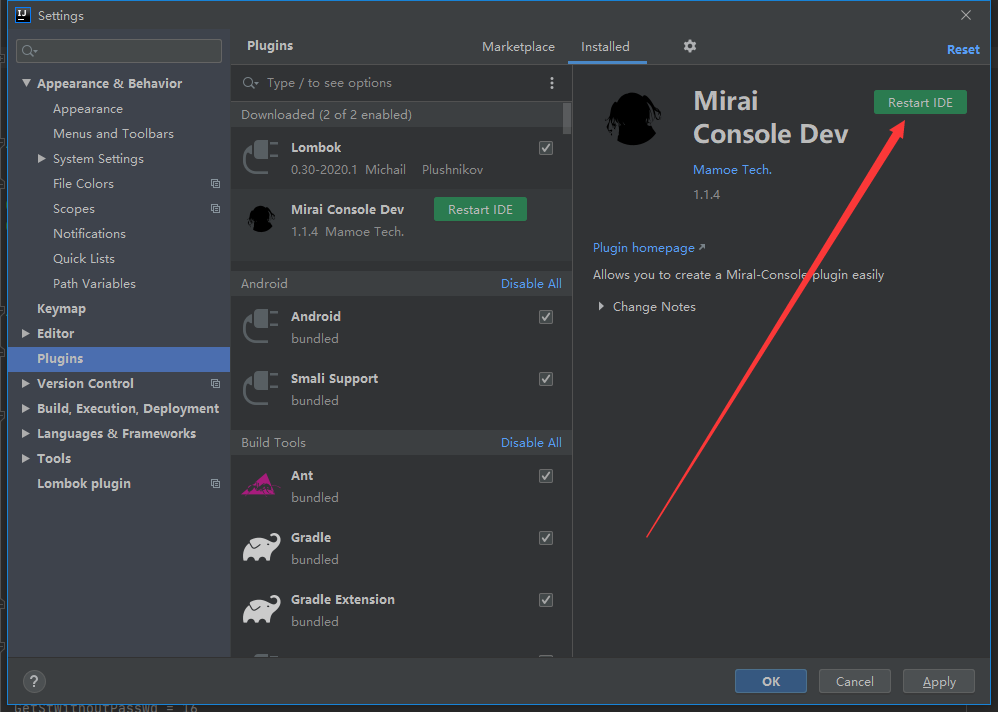
Task: Close the Settings dialog
Action: point(966,15)
